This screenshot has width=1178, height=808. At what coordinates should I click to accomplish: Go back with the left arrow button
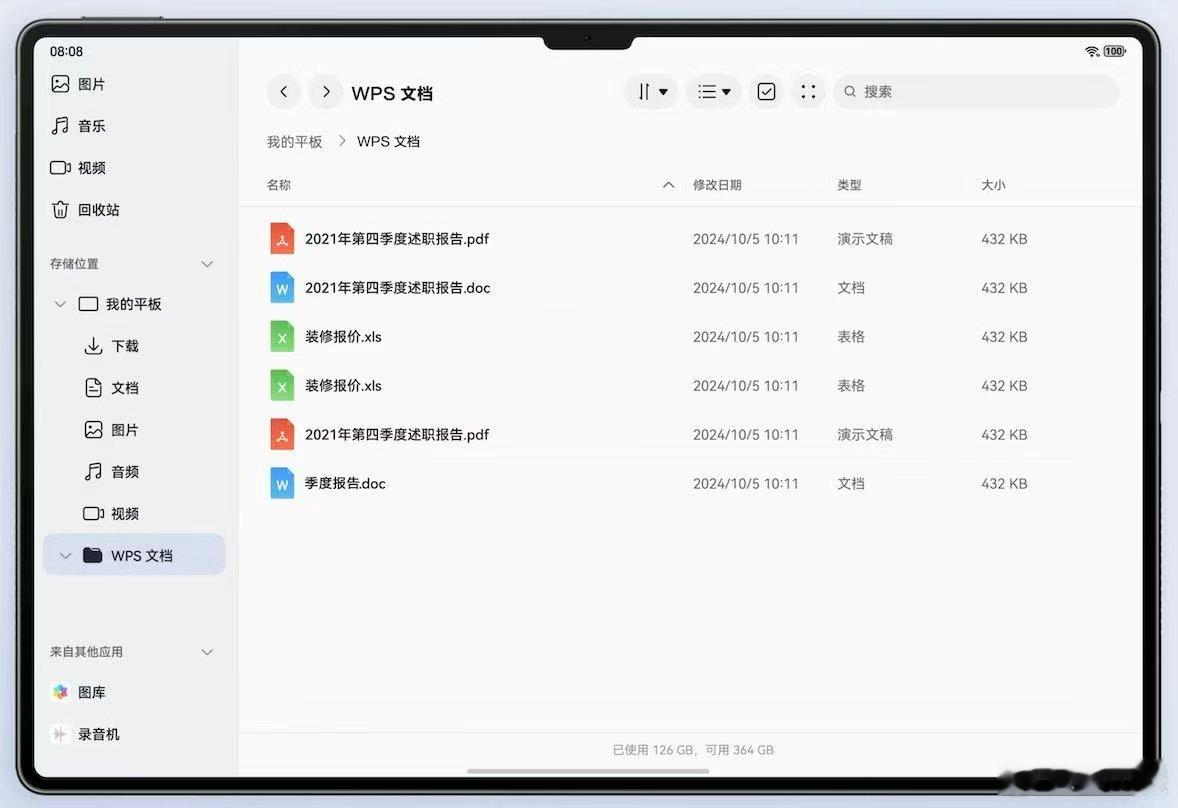coord(283,92)
